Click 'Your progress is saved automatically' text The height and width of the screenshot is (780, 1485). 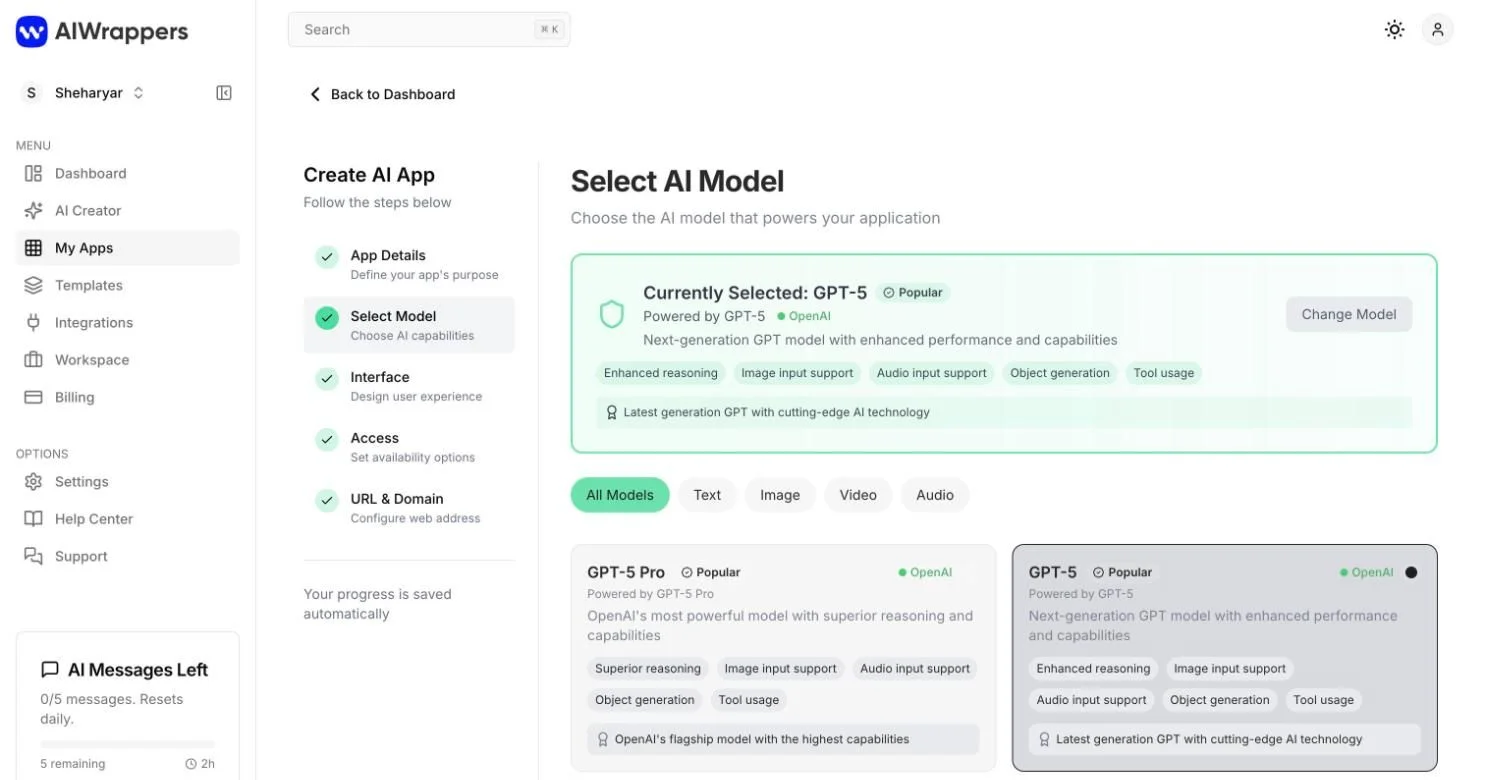pos(378,604)
